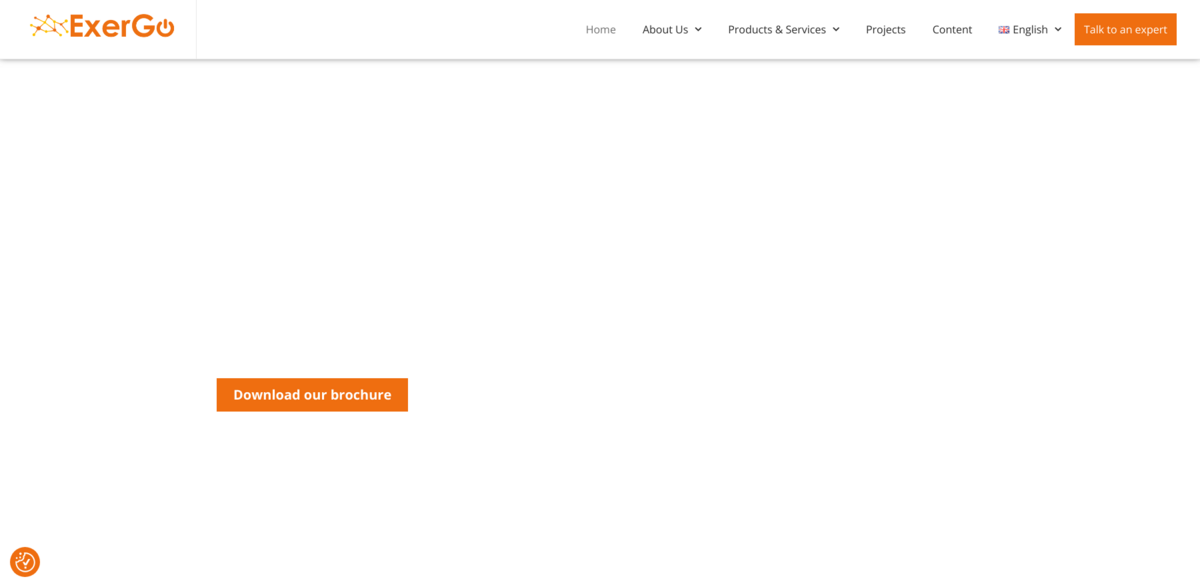Click the chevron next to About Us
Viewport: 1200px width, 587px height.
point(698,30)
